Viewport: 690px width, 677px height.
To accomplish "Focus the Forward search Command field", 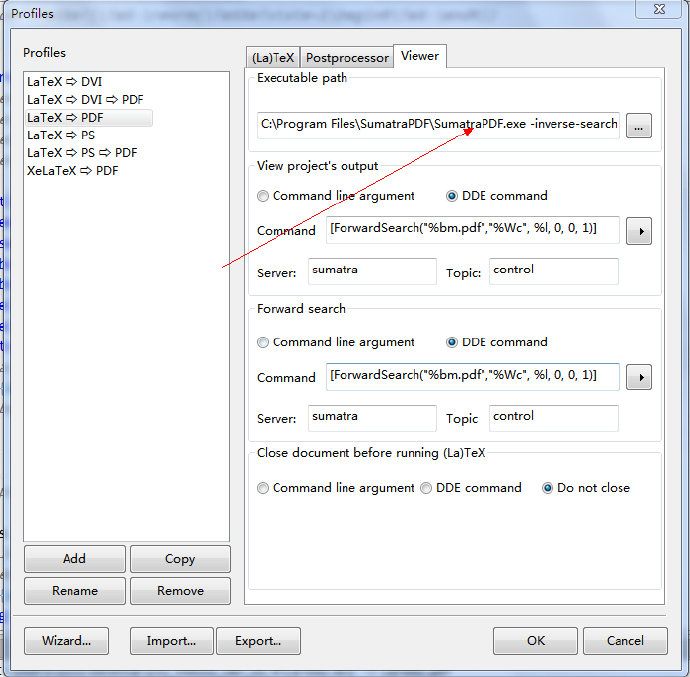I will (x=473, y=377).
